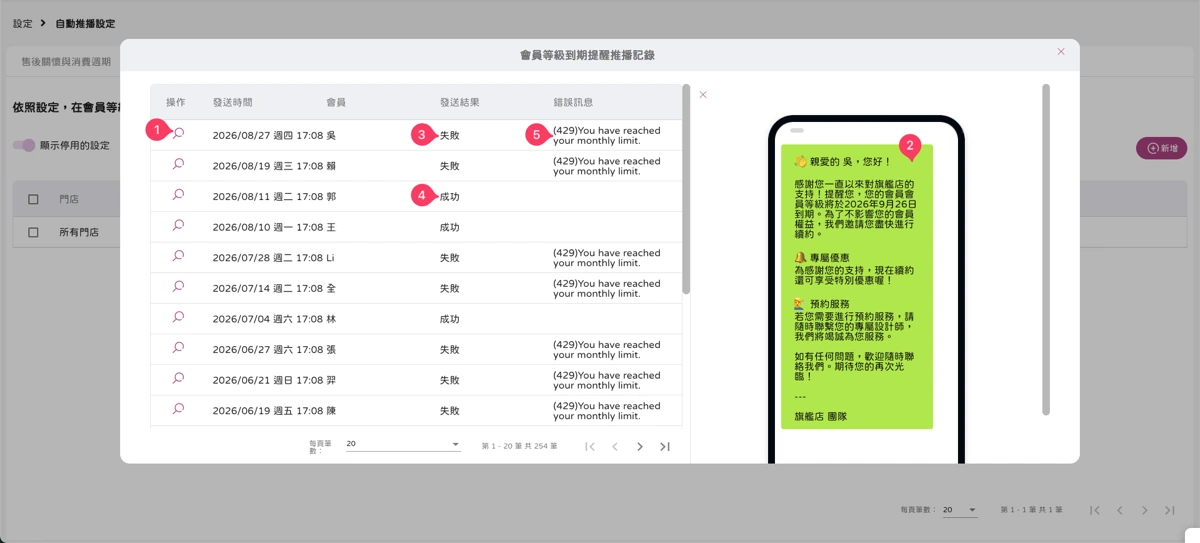Open rows-per-page dropdown in dialog
The width and height of the screenshot is (1200, 543).
pyautogui.click(x=403, y=444)
